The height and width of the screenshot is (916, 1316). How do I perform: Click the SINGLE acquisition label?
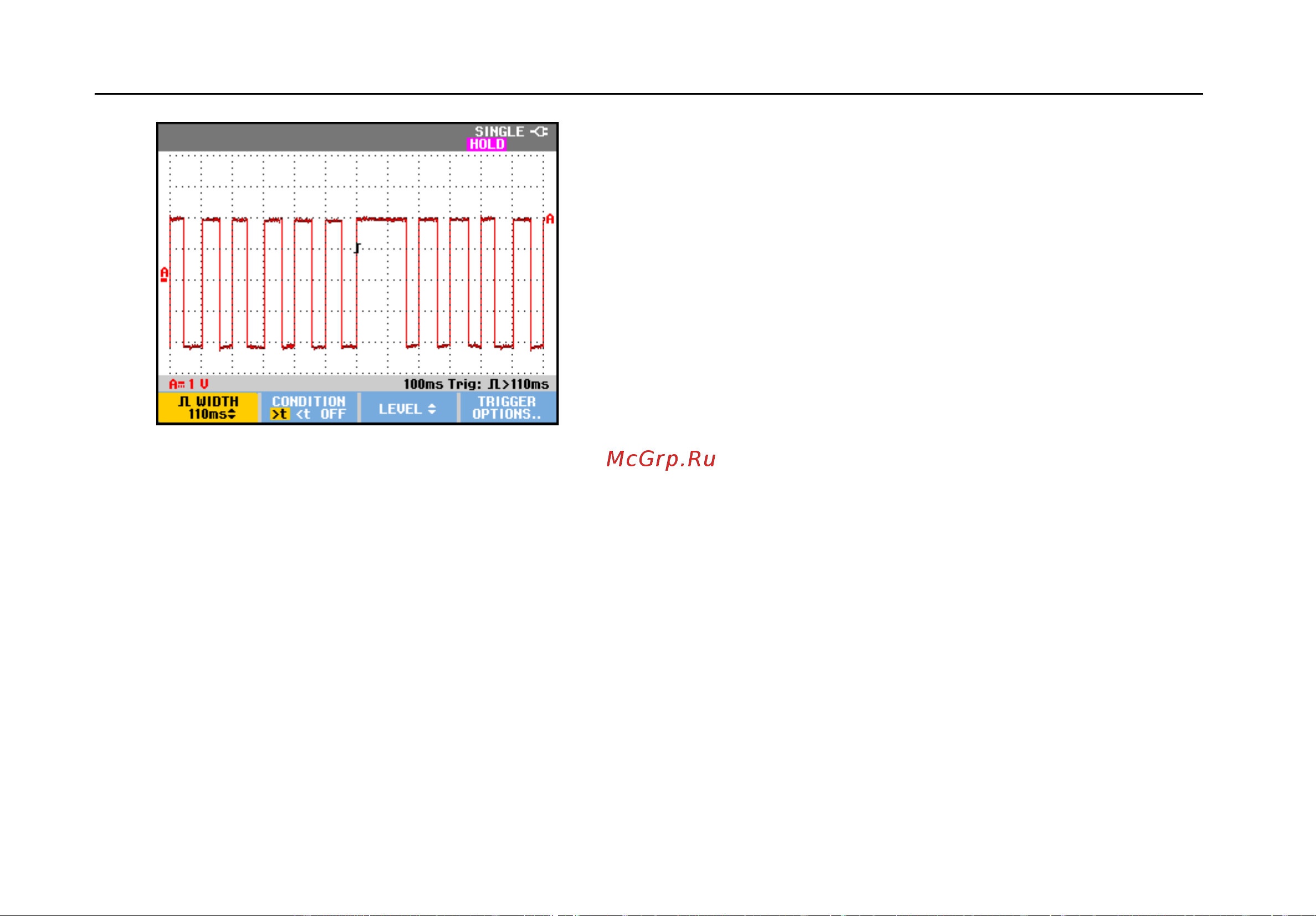[499, 132]
